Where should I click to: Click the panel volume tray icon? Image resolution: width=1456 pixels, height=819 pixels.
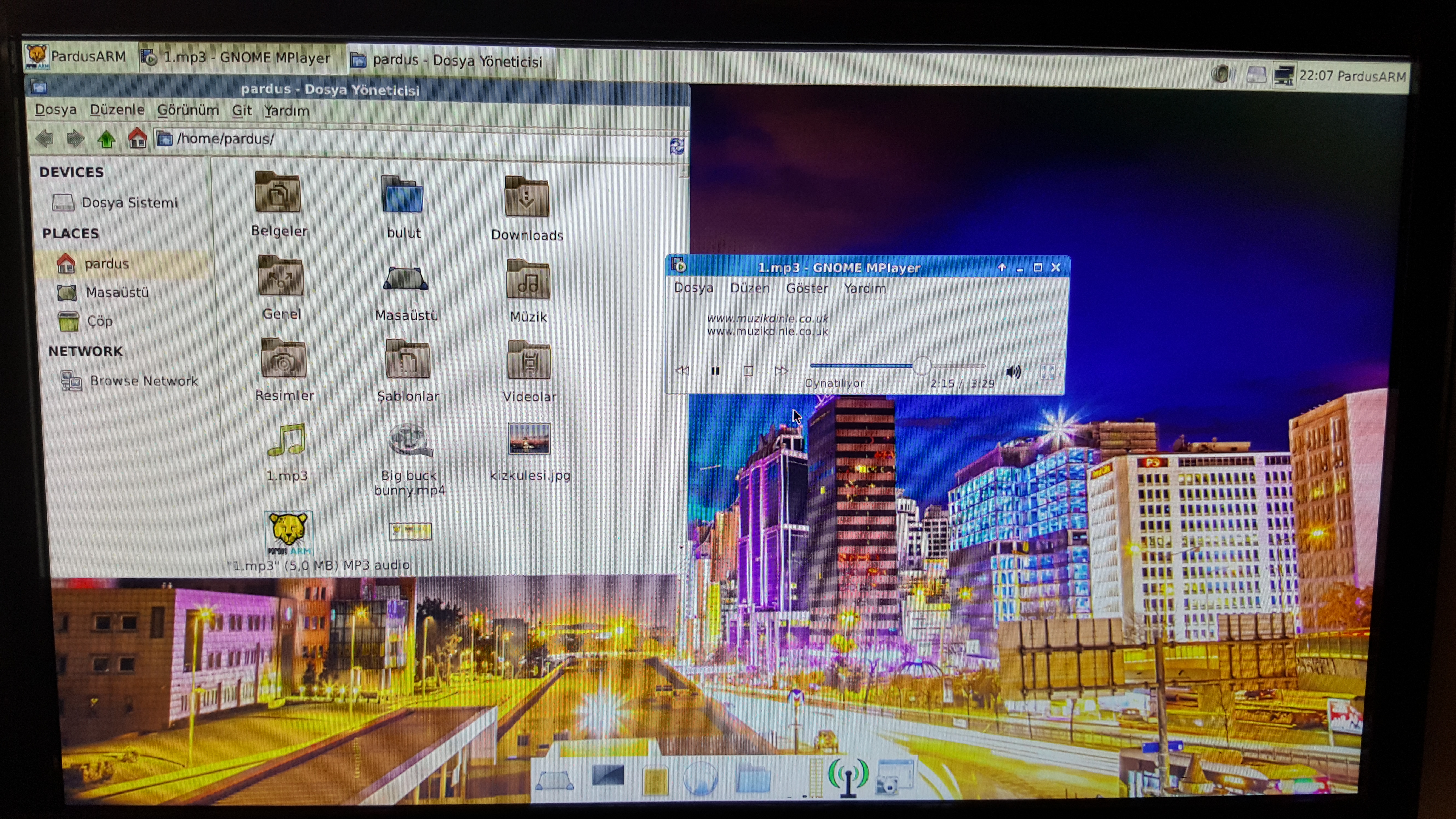click(1222, 74)
